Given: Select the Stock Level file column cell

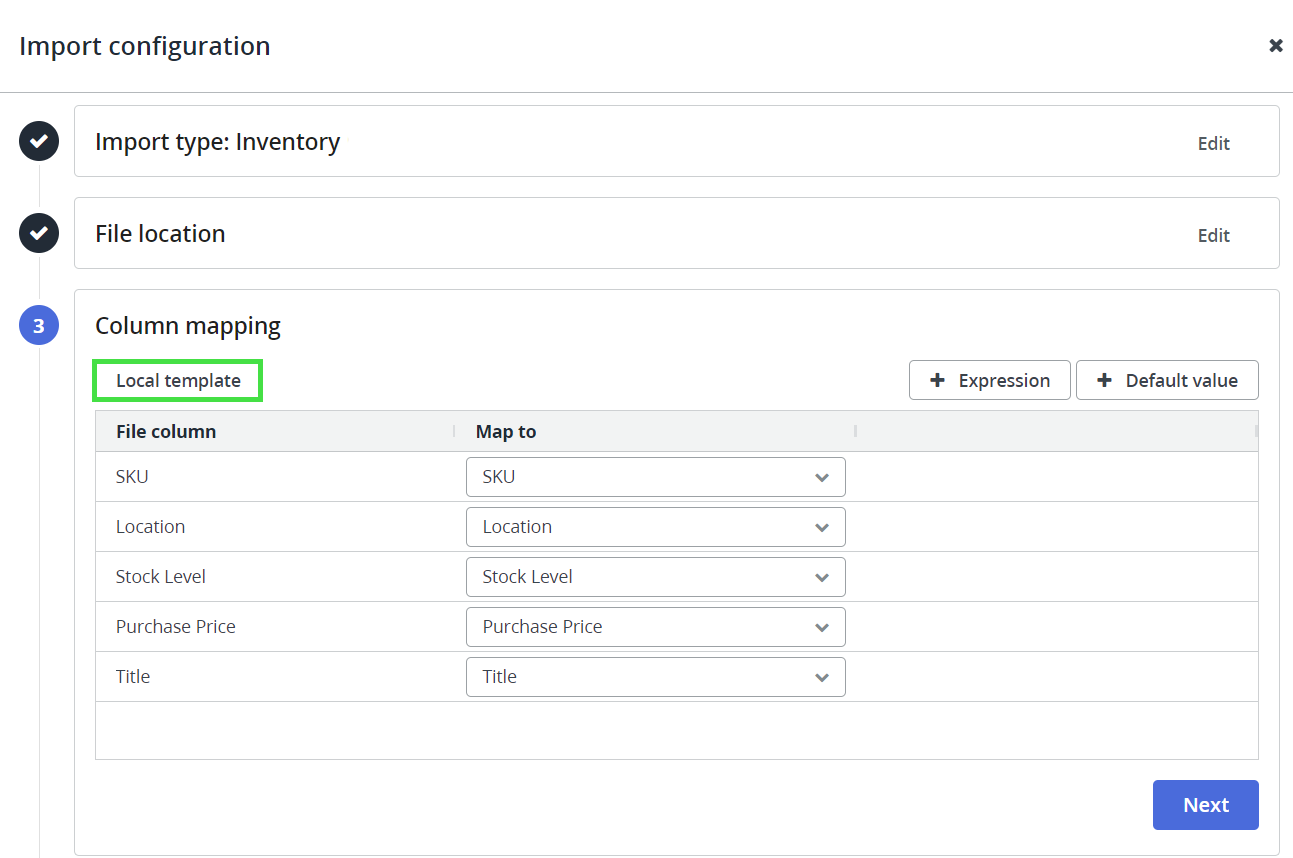Looking at the screenshot, I should [x=161, y=577].
